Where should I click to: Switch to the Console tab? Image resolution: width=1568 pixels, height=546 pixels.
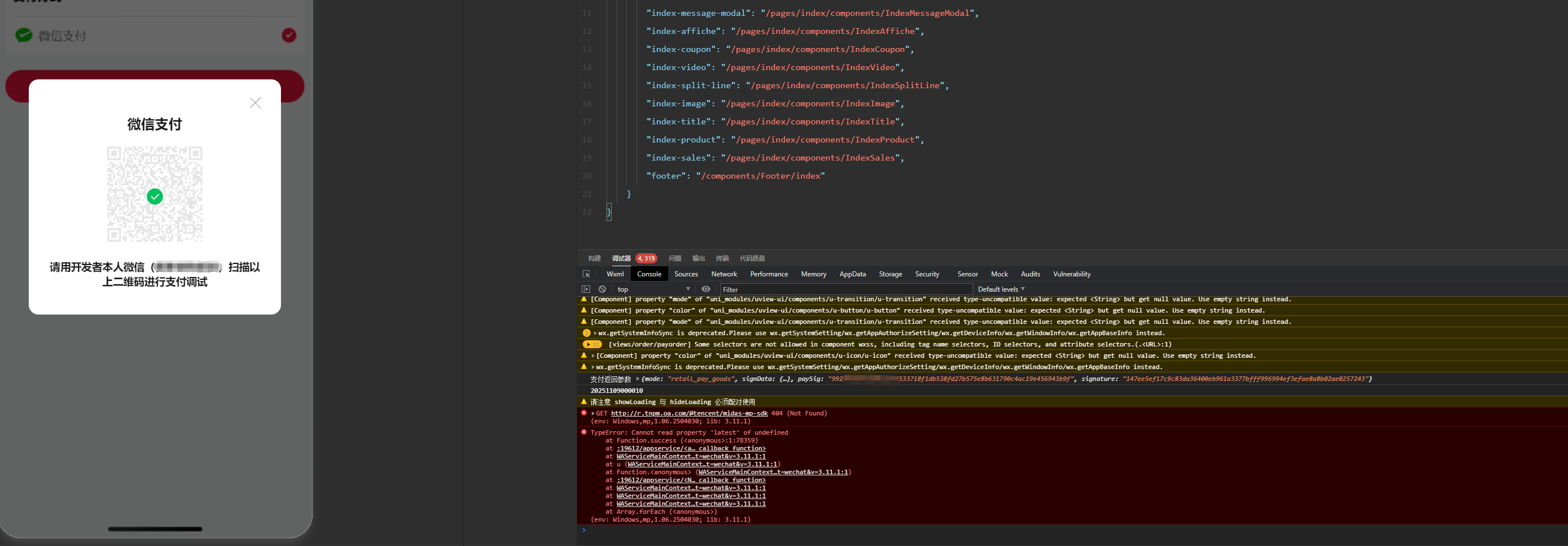pyautogui.click(x=649, y=274)
